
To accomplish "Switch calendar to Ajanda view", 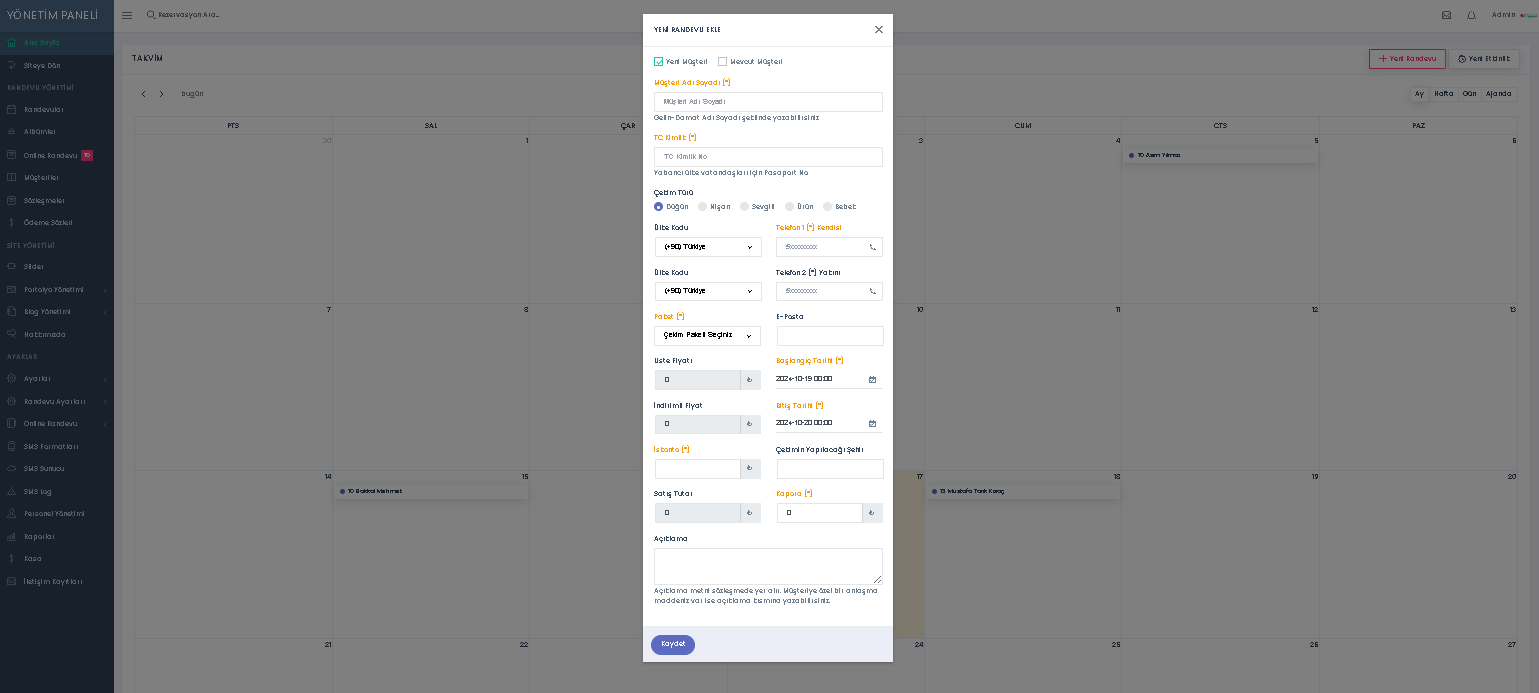I will (1499, 94).
